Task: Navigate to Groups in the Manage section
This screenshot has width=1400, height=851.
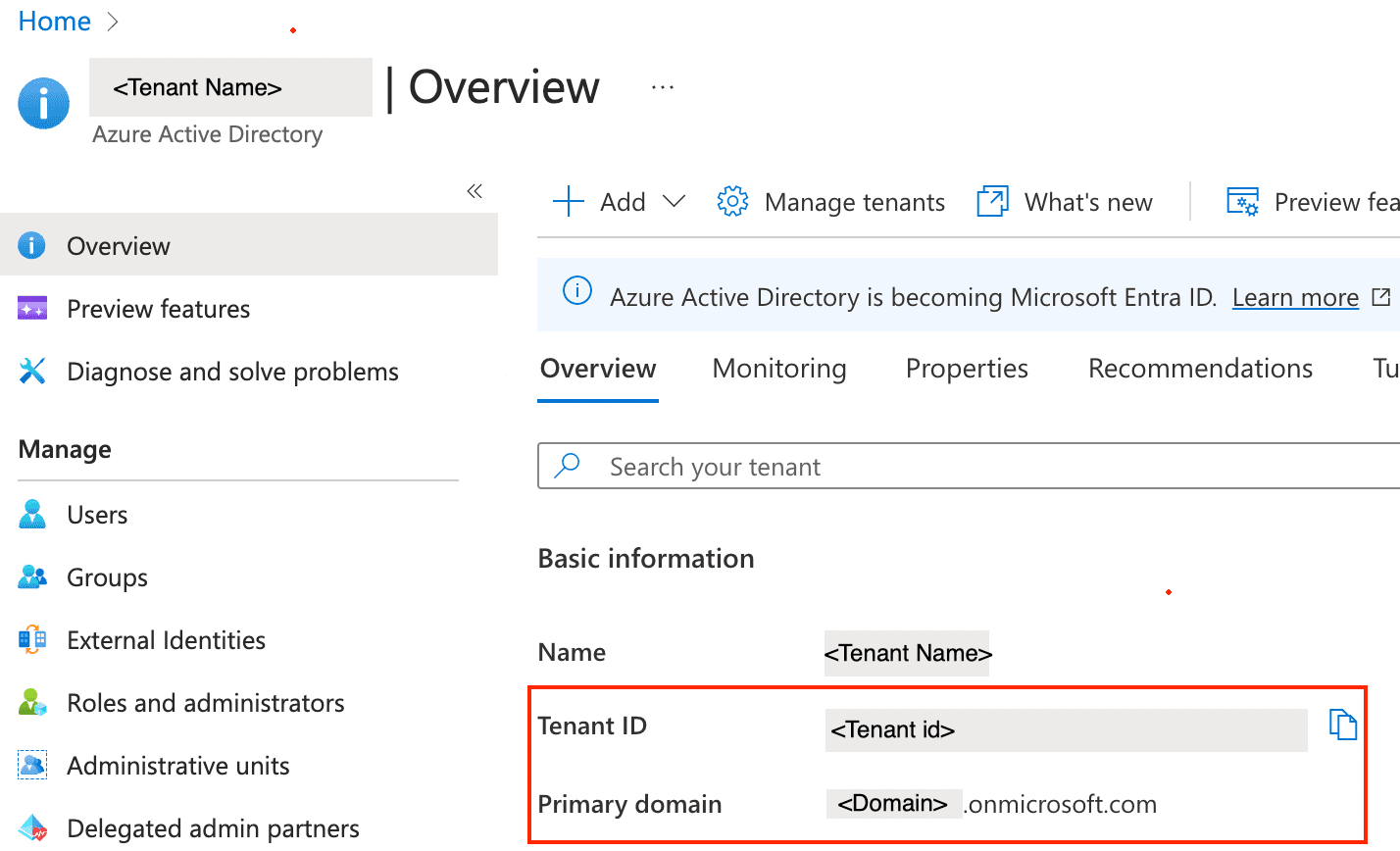Action: 107,577
